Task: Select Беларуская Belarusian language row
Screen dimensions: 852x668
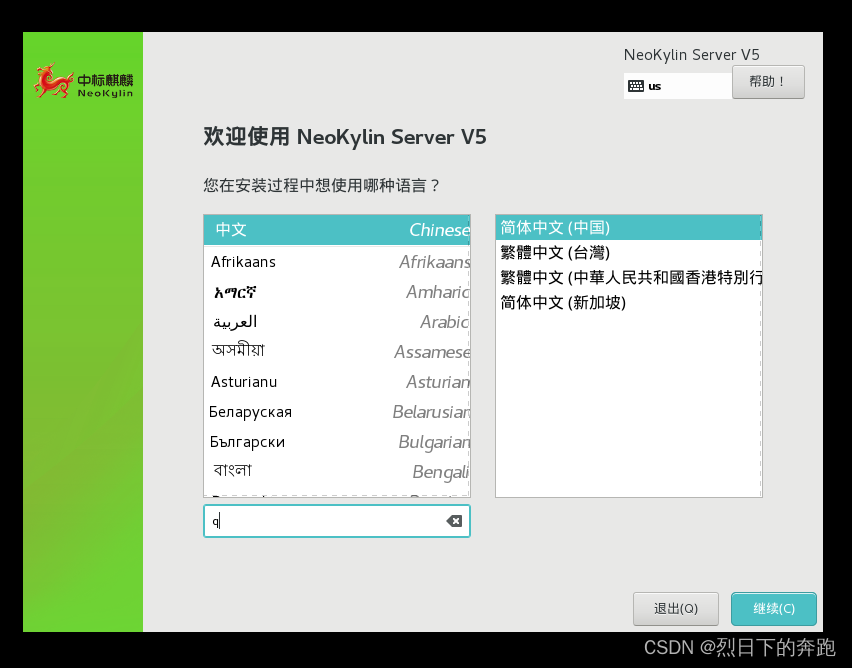Action: [x=337, y=412]
